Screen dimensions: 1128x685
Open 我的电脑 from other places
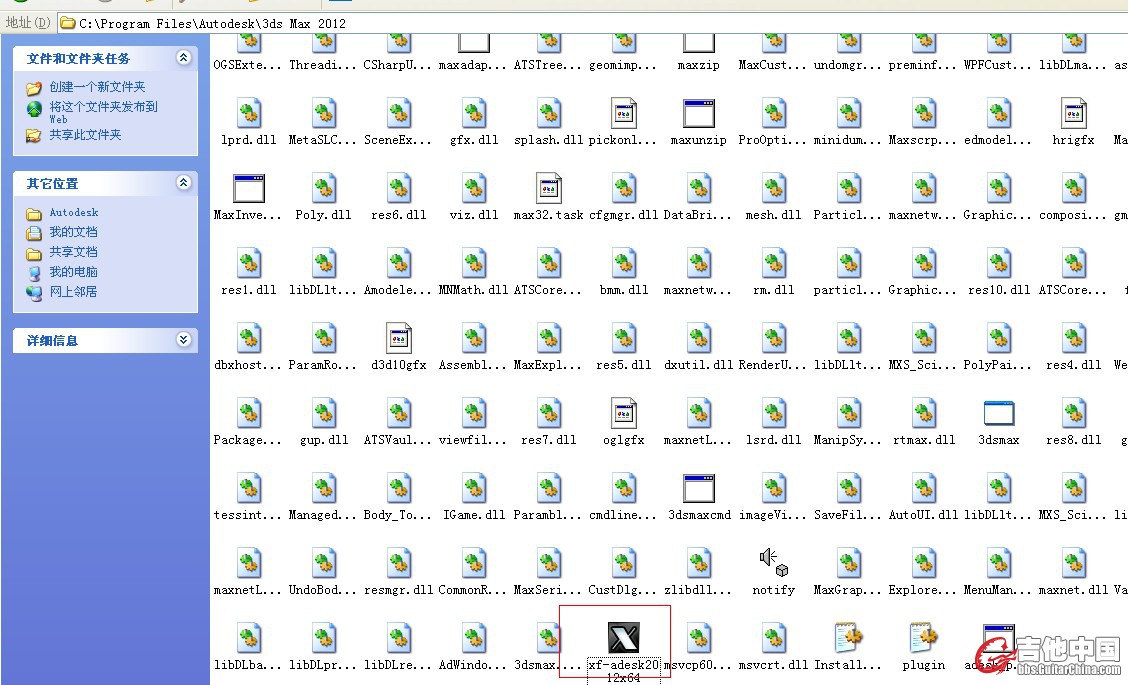pyautogui.click(x=73, y=272)
